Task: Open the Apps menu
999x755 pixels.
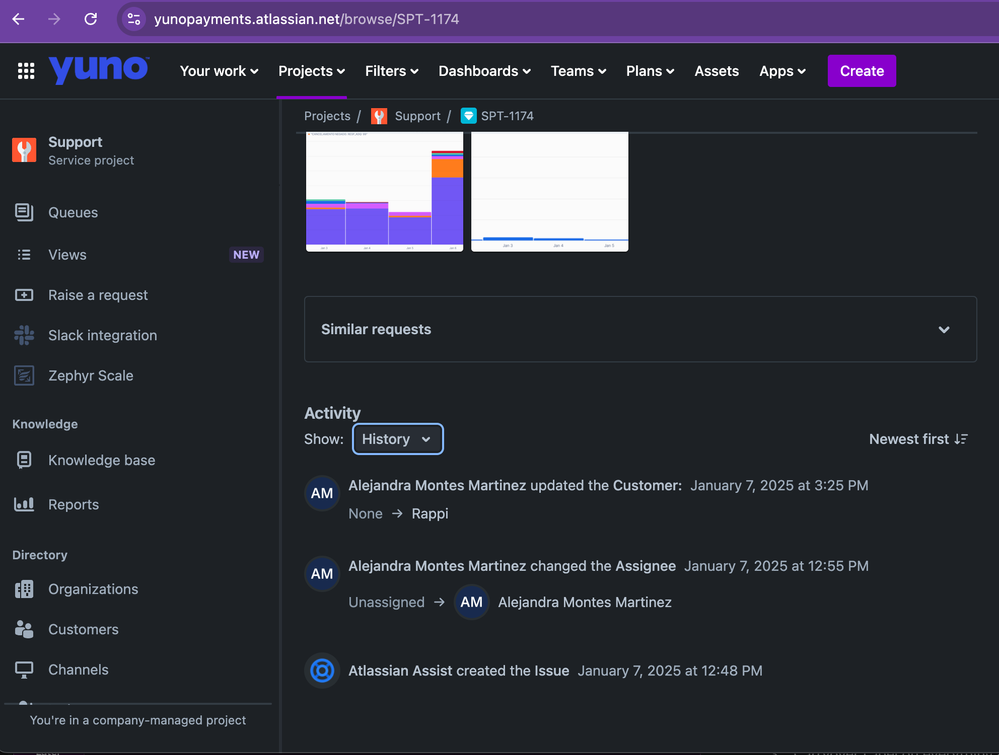Action: (782, 71)
